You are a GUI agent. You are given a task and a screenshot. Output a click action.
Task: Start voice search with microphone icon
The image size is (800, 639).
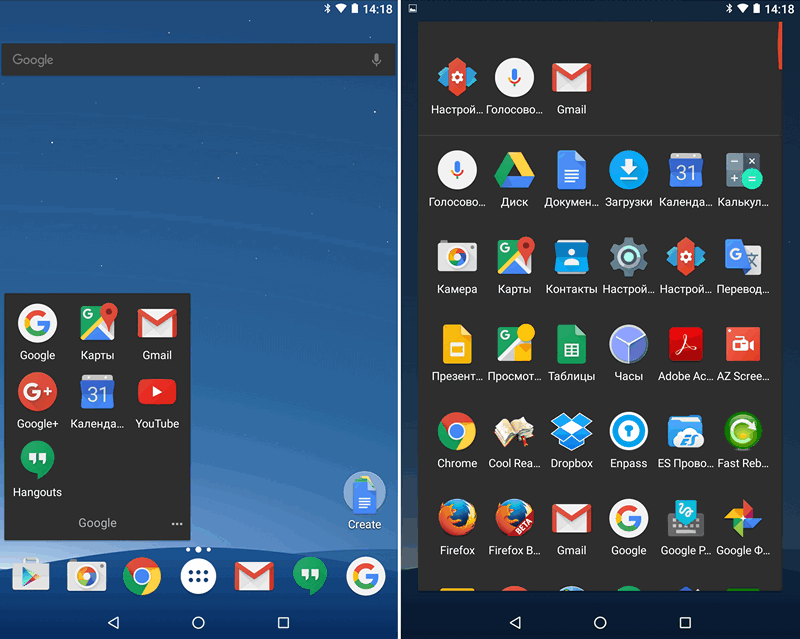[x=377, y=60]
